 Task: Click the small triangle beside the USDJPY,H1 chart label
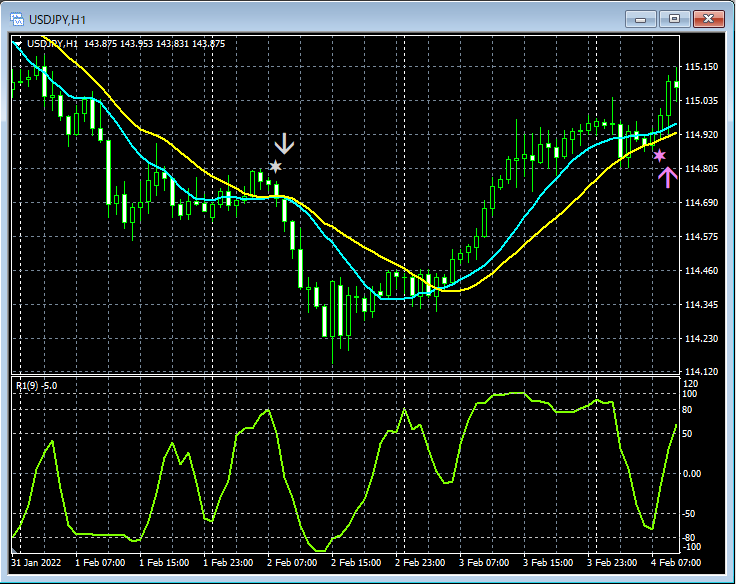[x=18, y=44]
